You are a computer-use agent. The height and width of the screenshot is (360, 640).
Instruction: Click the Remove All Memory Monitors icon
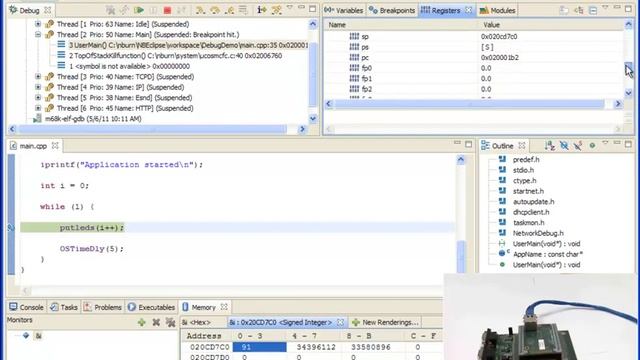click(170, 322)
